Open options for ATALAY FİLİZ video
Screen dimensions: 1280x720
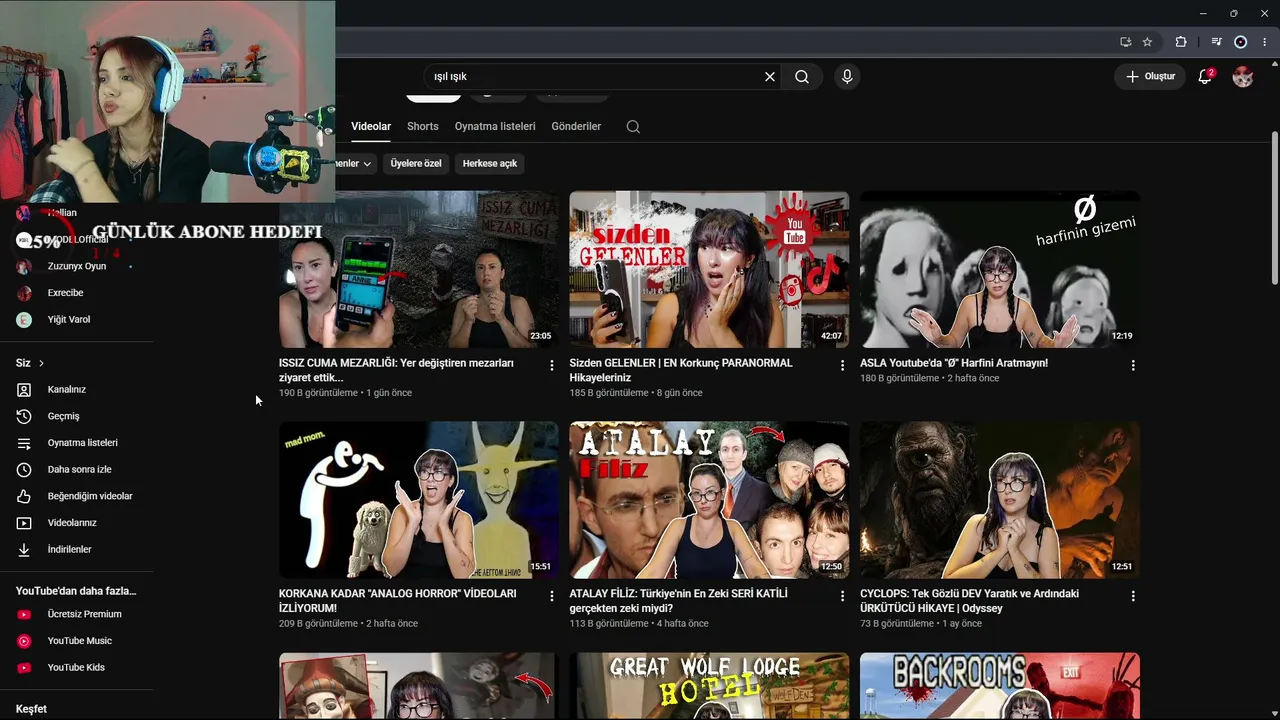842,596
